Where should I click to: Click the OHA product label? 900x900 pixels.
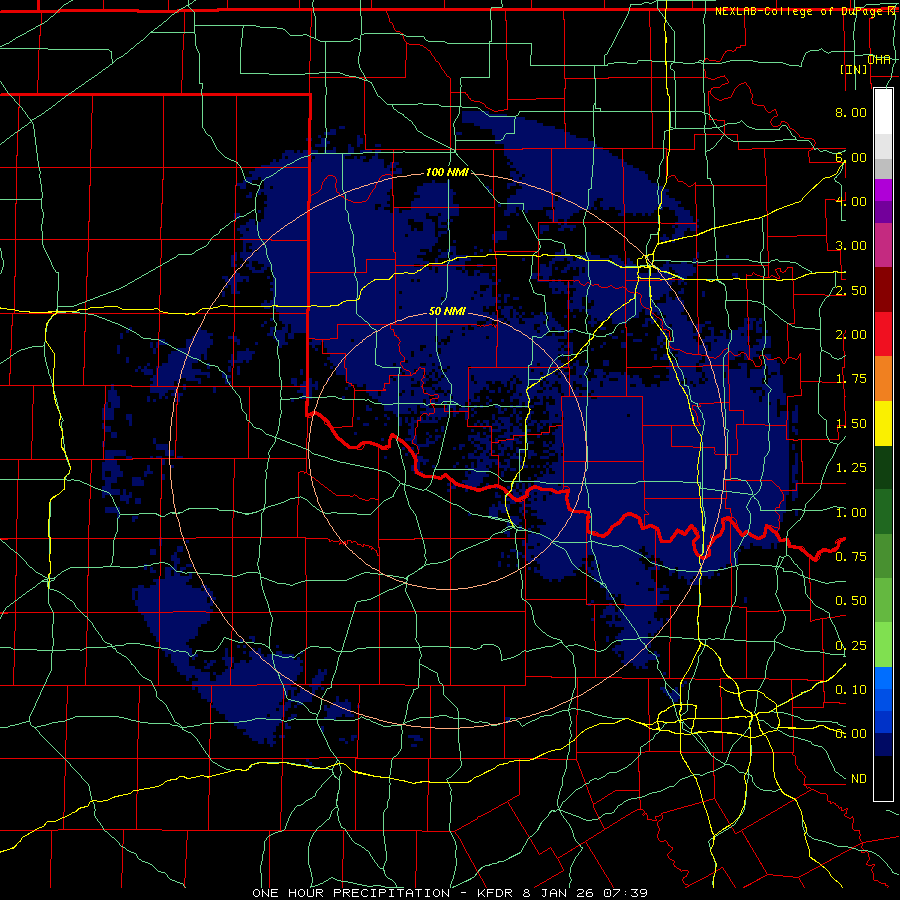[x=879, y=59]
